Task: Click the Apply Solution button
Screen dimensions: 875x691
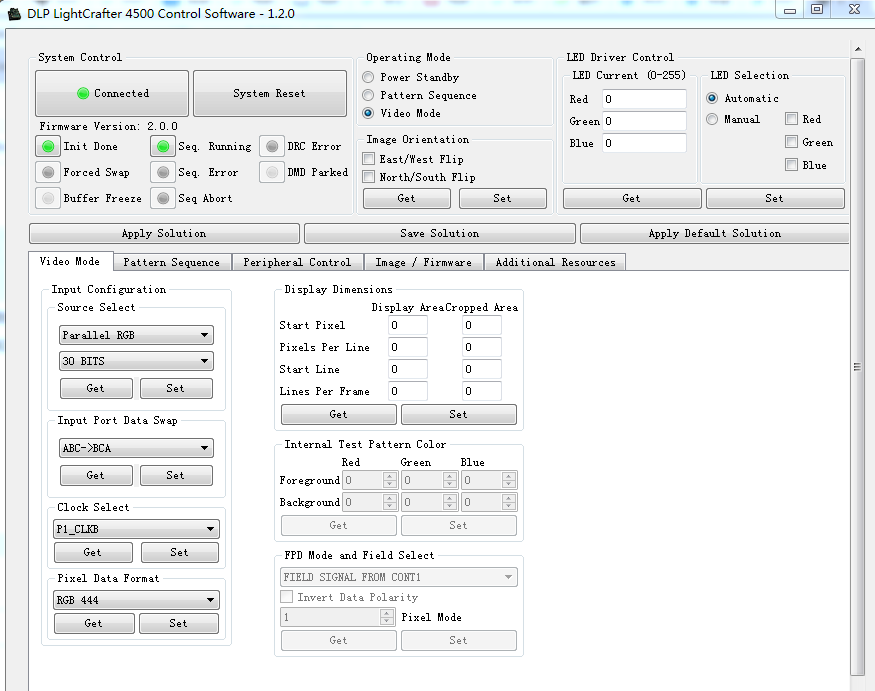Action: pyautogui.click(x=164, y=233)
